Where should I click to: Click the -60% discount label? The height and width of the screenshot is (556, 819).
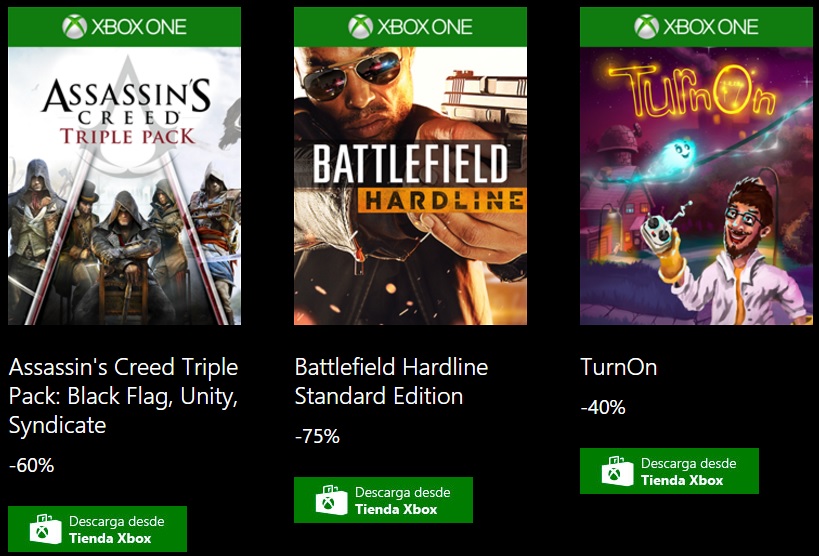tap(31, 465)
